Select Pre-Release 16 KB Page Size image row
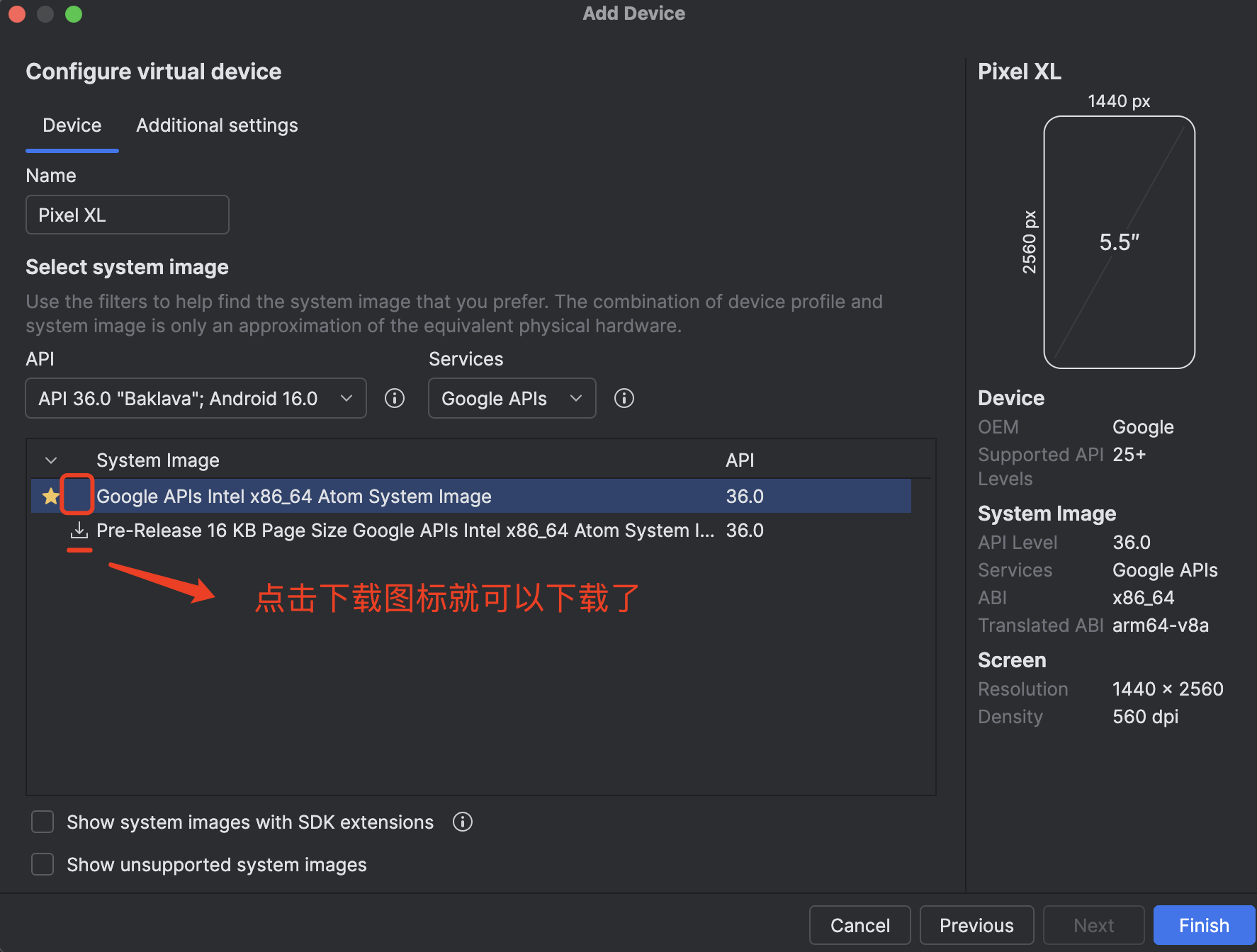The height and width of the screenshot is (952, 1257). pos(471,531)
